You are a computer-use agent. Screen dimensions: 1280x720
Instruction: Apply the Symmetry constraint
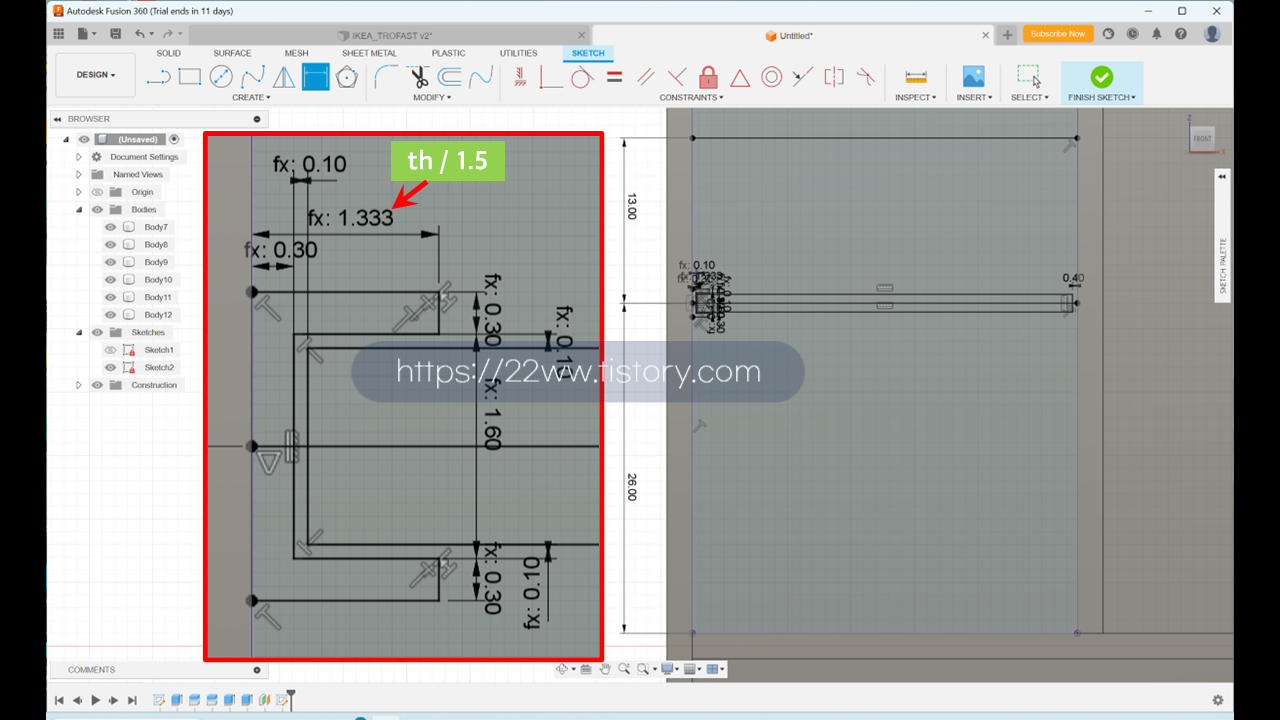(834, 77)
